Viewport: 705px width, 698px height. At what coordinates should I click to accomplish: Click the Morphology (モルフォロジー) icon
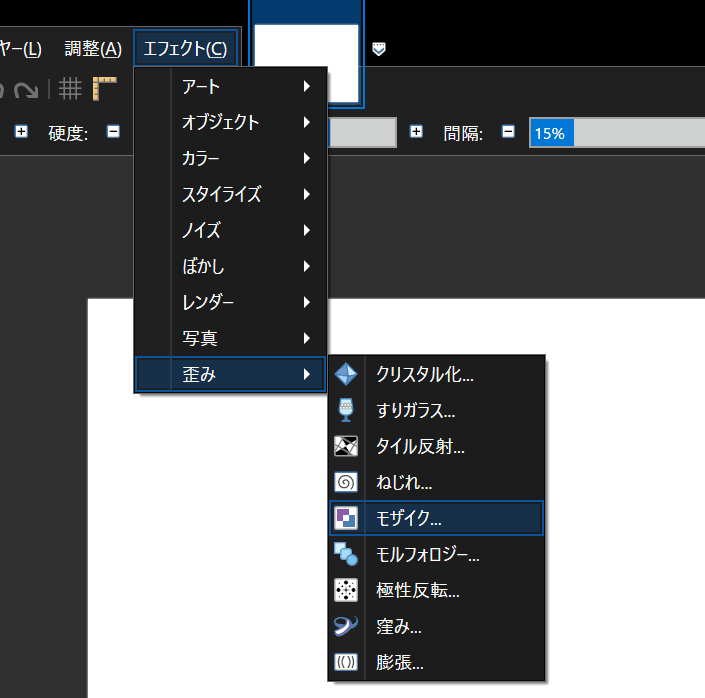click(346, 554)
